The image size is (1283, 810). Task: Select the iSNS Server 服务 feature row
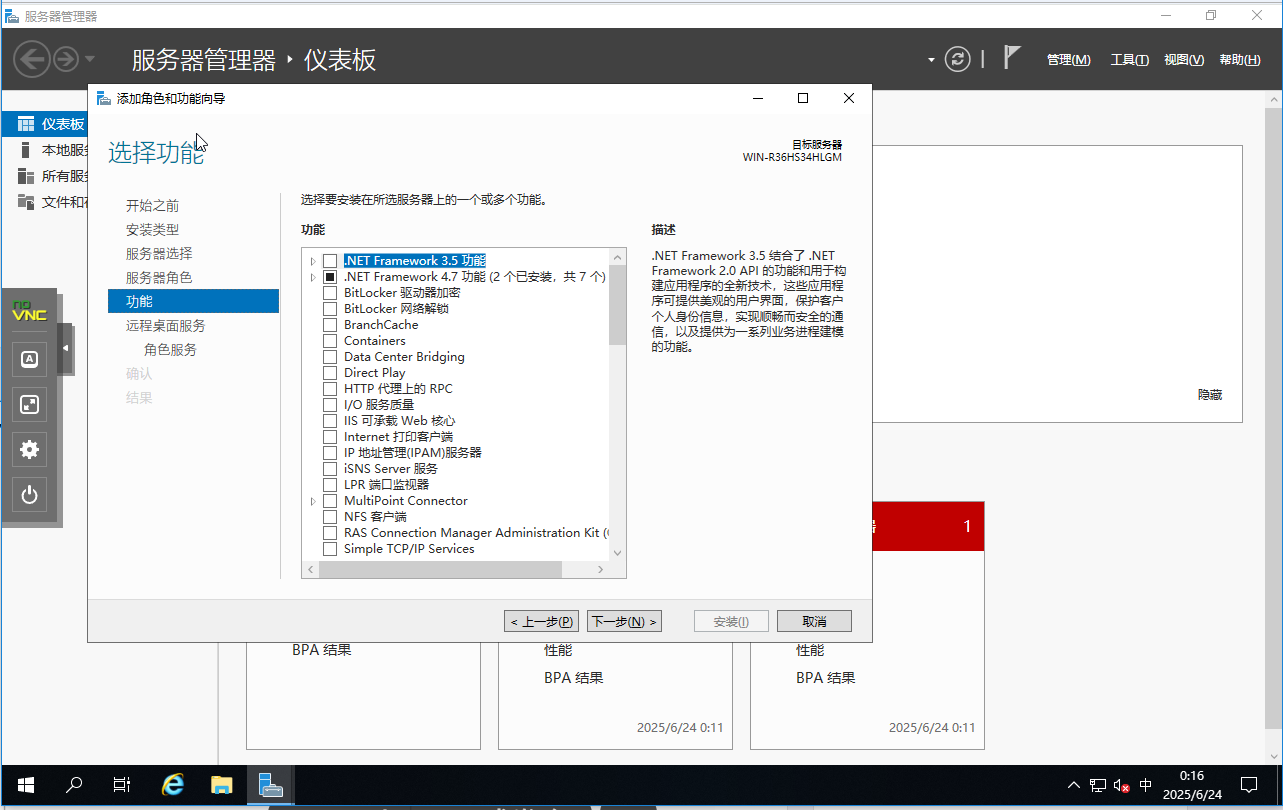coord(391,469)
